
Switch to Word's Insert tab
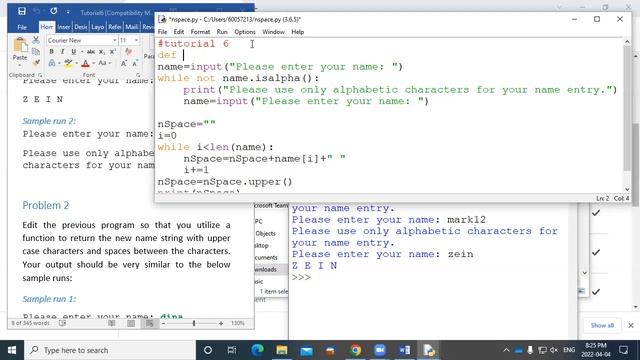[64, 27]
